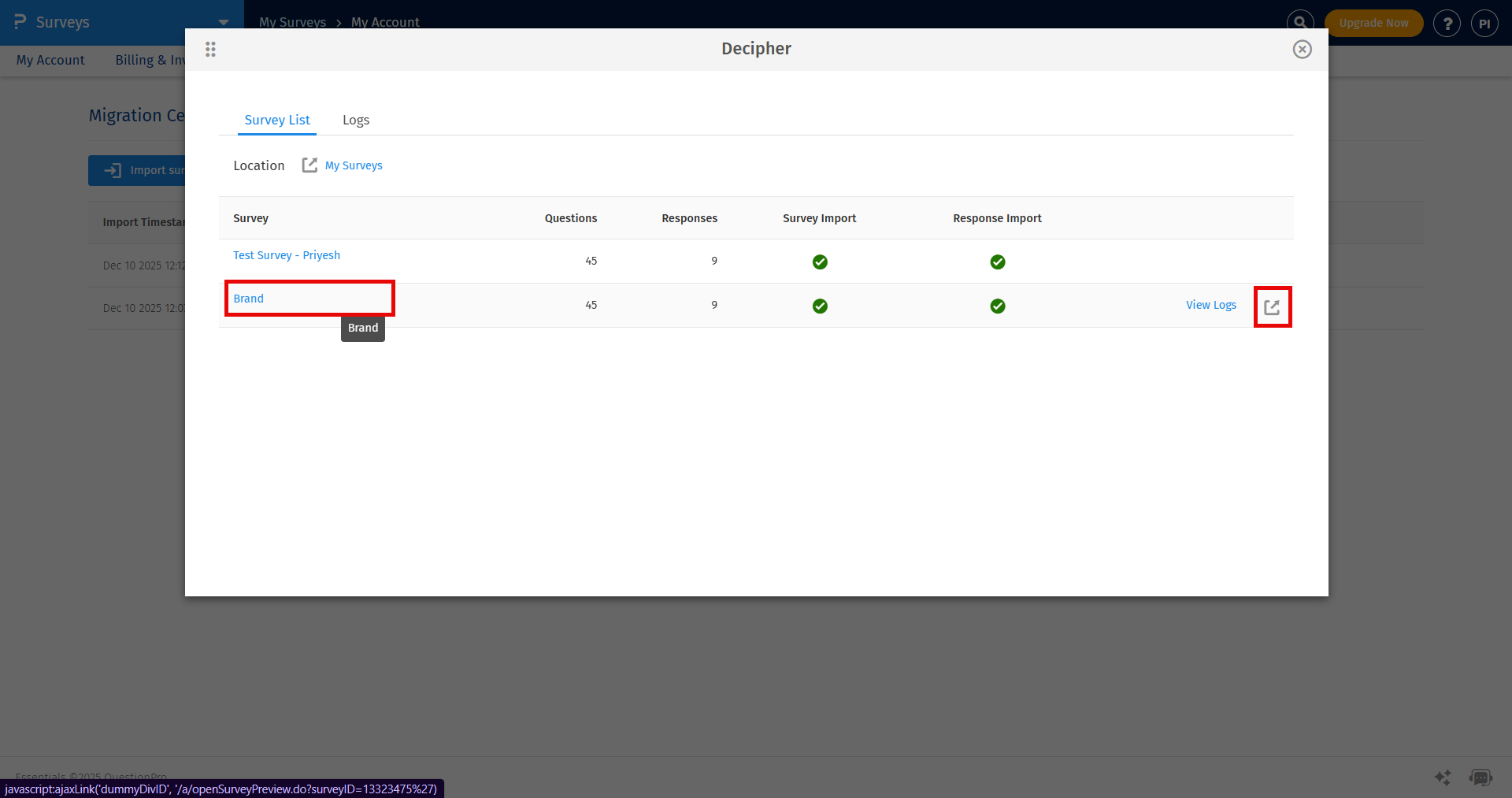The image size is (1512, 798).
Task: Open My Surveys location external link icon
Action: tap(309, 165)
